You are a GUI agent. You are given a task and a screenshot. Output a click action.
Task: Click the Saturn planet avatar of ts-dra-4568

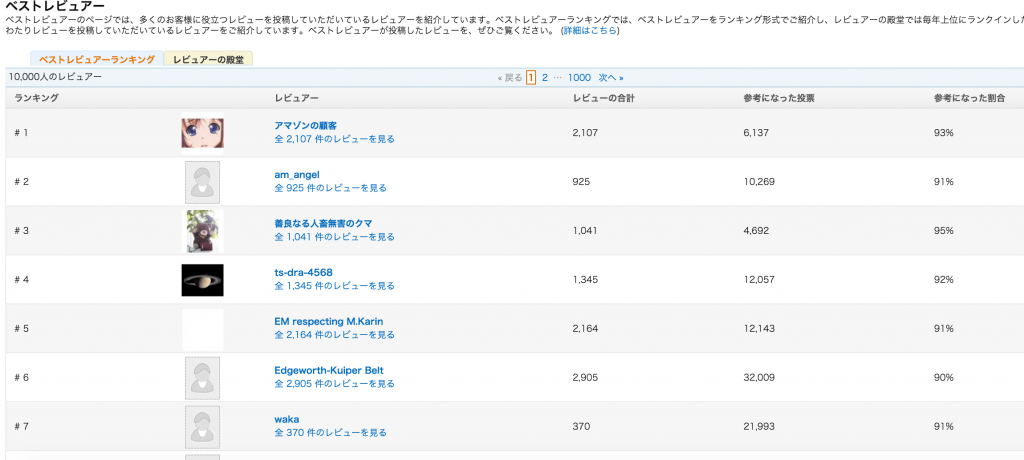coord(202,279)
